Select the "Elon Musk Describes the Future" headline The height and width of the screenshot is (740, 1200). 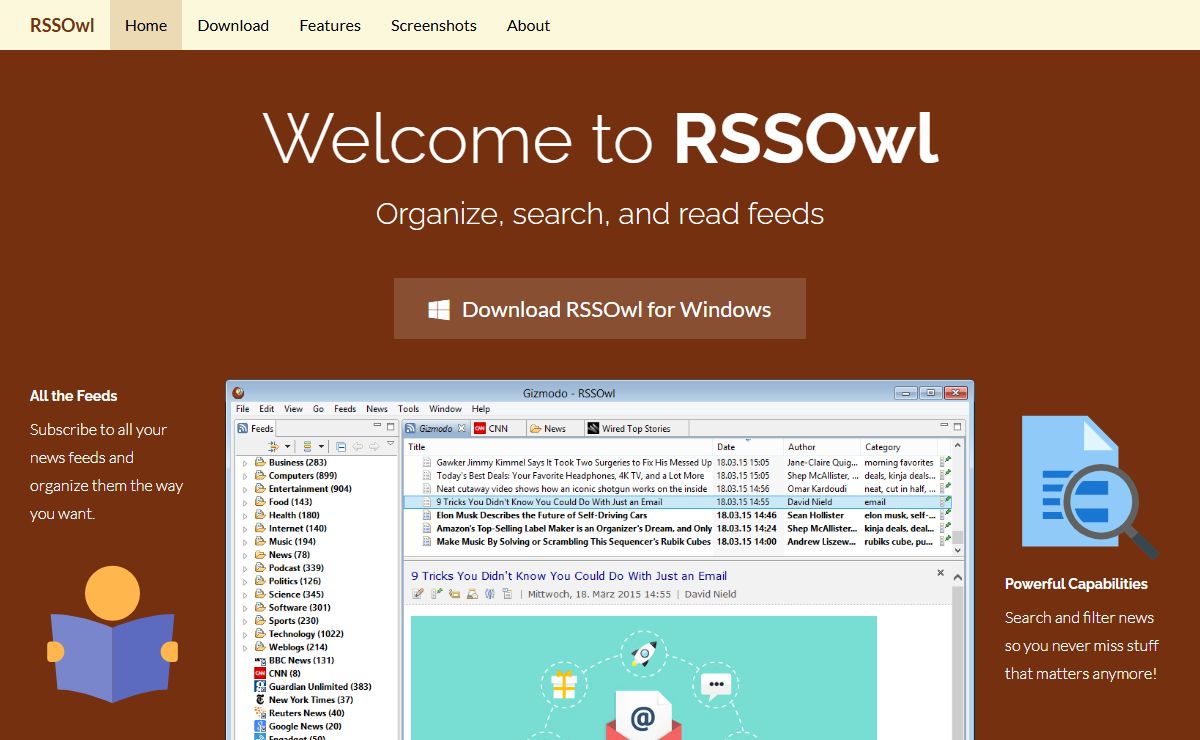pos(542,515)
